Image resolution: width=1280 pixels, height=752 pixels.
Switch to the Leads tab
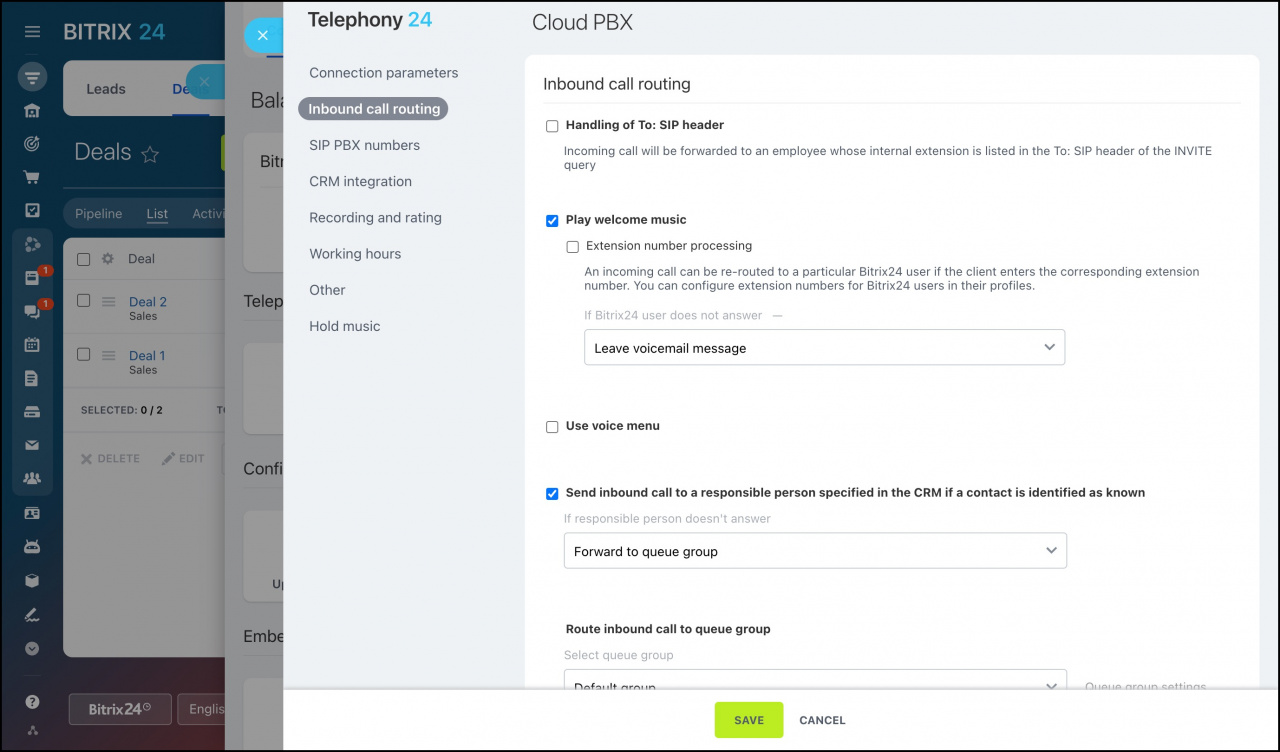point(106,89)
